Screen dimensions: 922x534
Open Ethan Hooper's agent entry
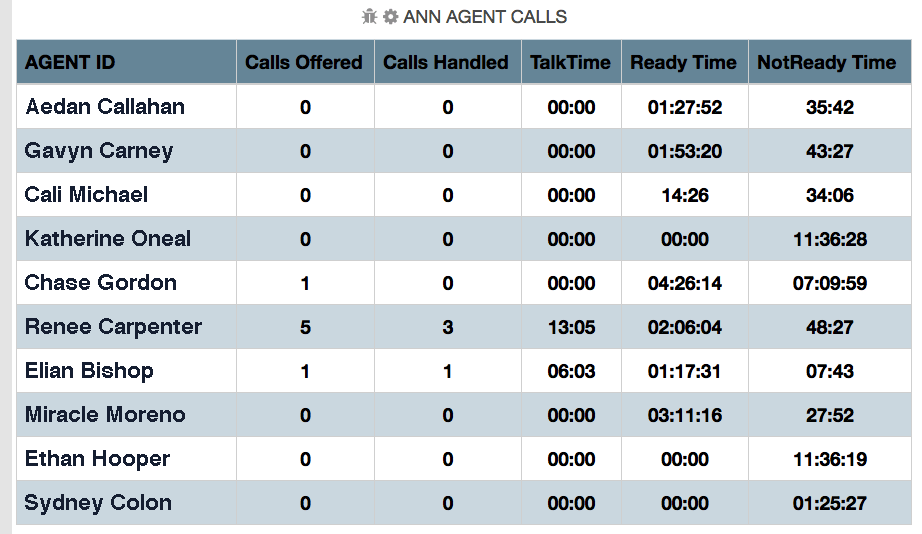[x=97, y=459]
